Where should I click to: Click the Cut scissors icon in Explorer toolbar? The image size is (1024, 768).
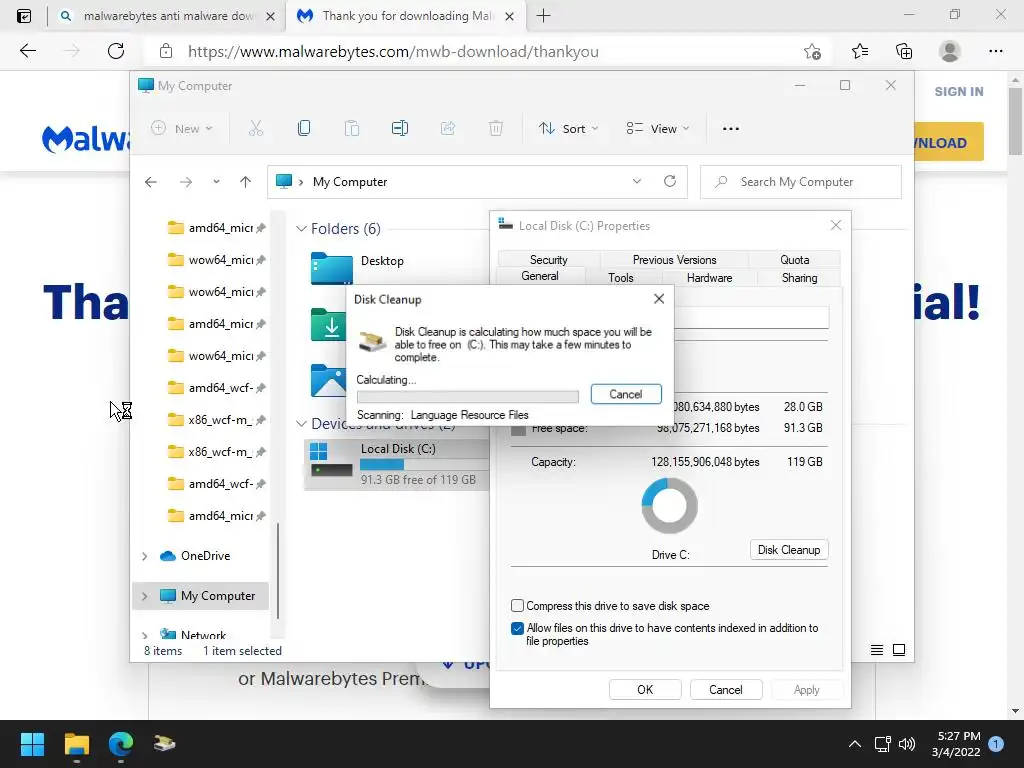click(255, 128)
